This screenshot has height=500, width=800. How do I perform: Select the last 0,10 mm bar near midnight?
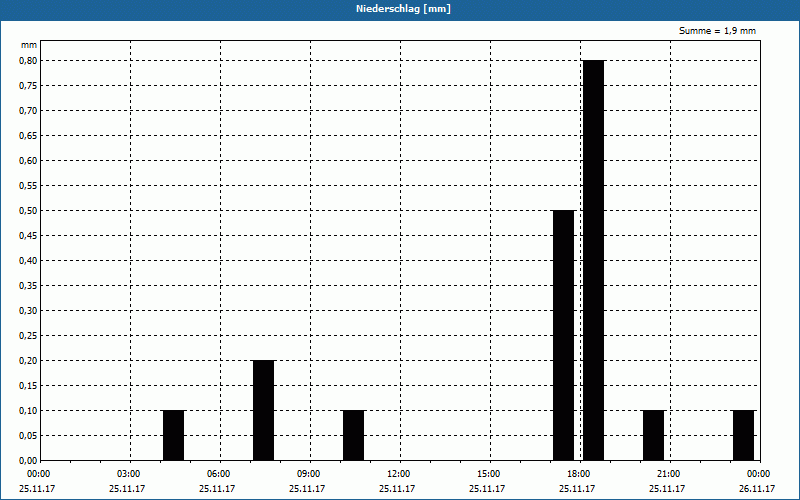[x=743, y=435]
